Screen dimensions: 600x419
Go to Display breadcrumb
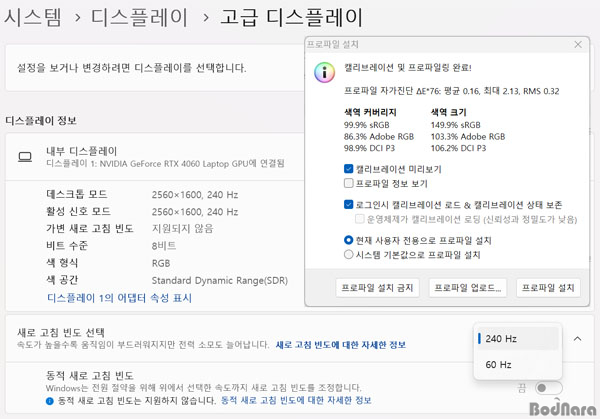click(x=139, y=18)
